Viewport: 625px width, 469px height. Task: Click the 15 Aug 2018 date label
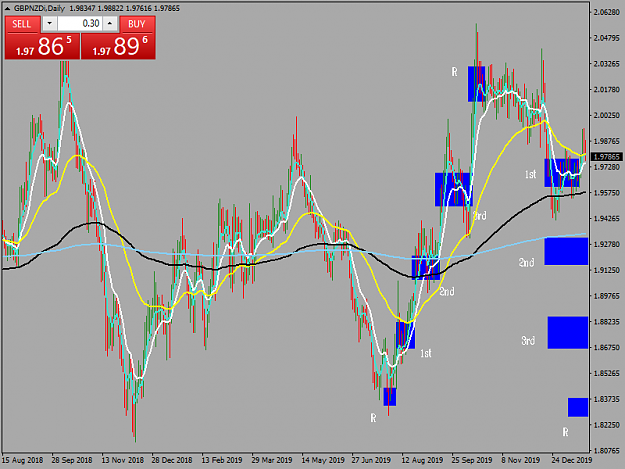pyautogui.click(x=22, y=460)
